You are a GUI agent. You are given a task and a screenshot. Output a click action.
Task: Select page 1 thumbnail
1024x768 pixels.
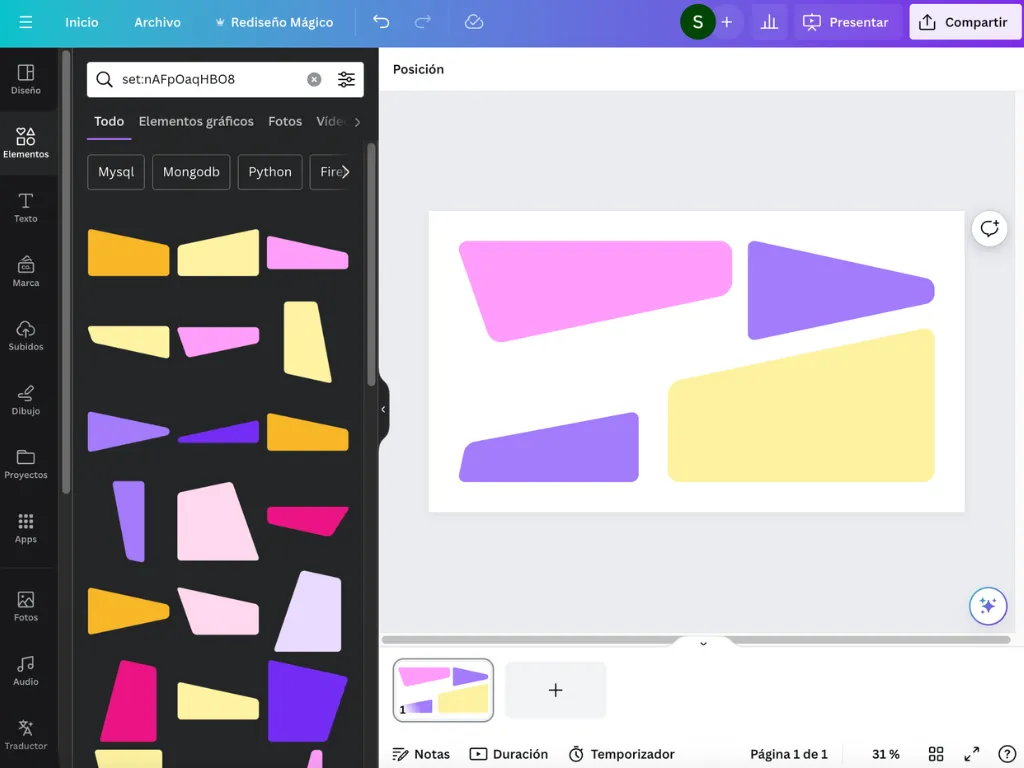pos(443,690)
